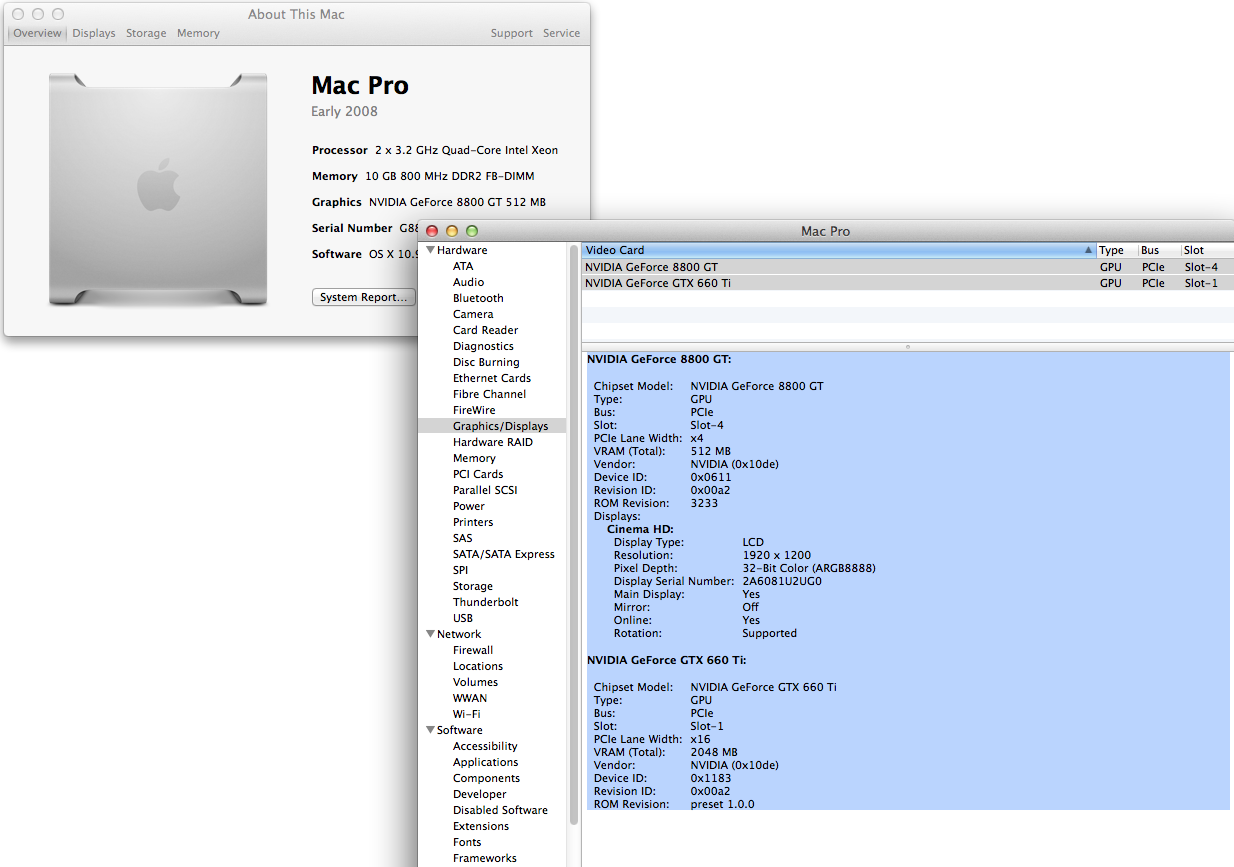
Task: Select SAS in the sidebar
Action: [462, 538]
